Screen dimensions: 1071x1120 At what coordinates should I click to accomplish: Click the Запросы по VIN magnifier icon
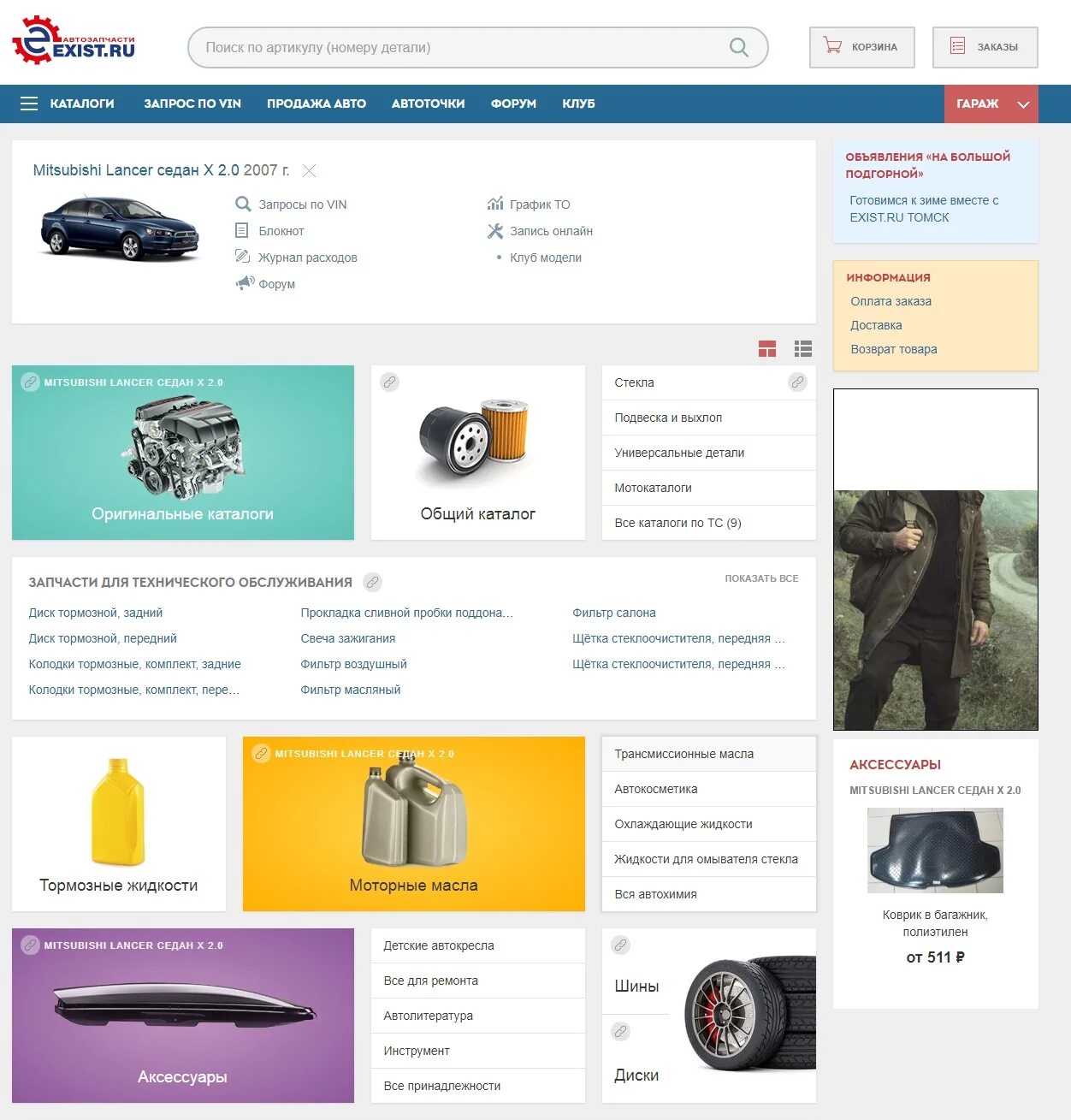[x=243, y=204]
